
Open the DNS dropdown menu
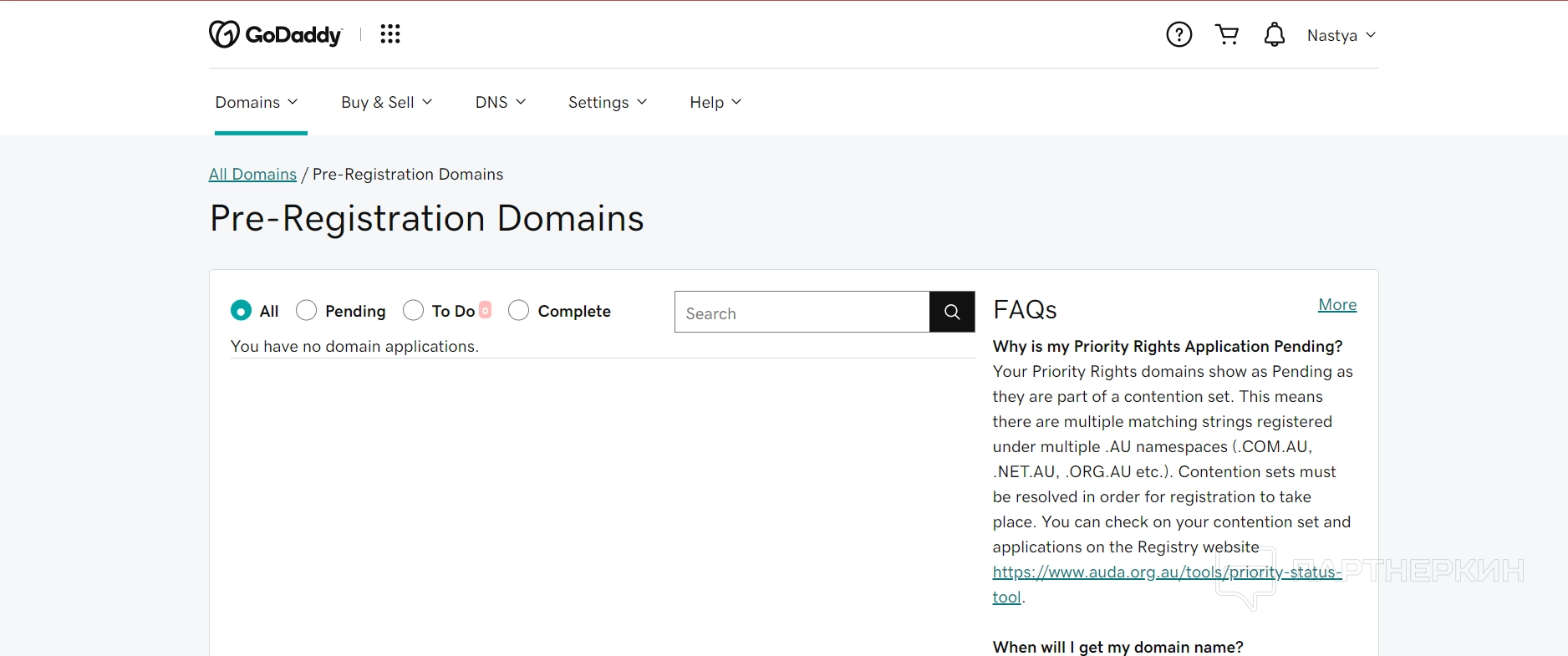pyautogui.click(x=500, y=102)
